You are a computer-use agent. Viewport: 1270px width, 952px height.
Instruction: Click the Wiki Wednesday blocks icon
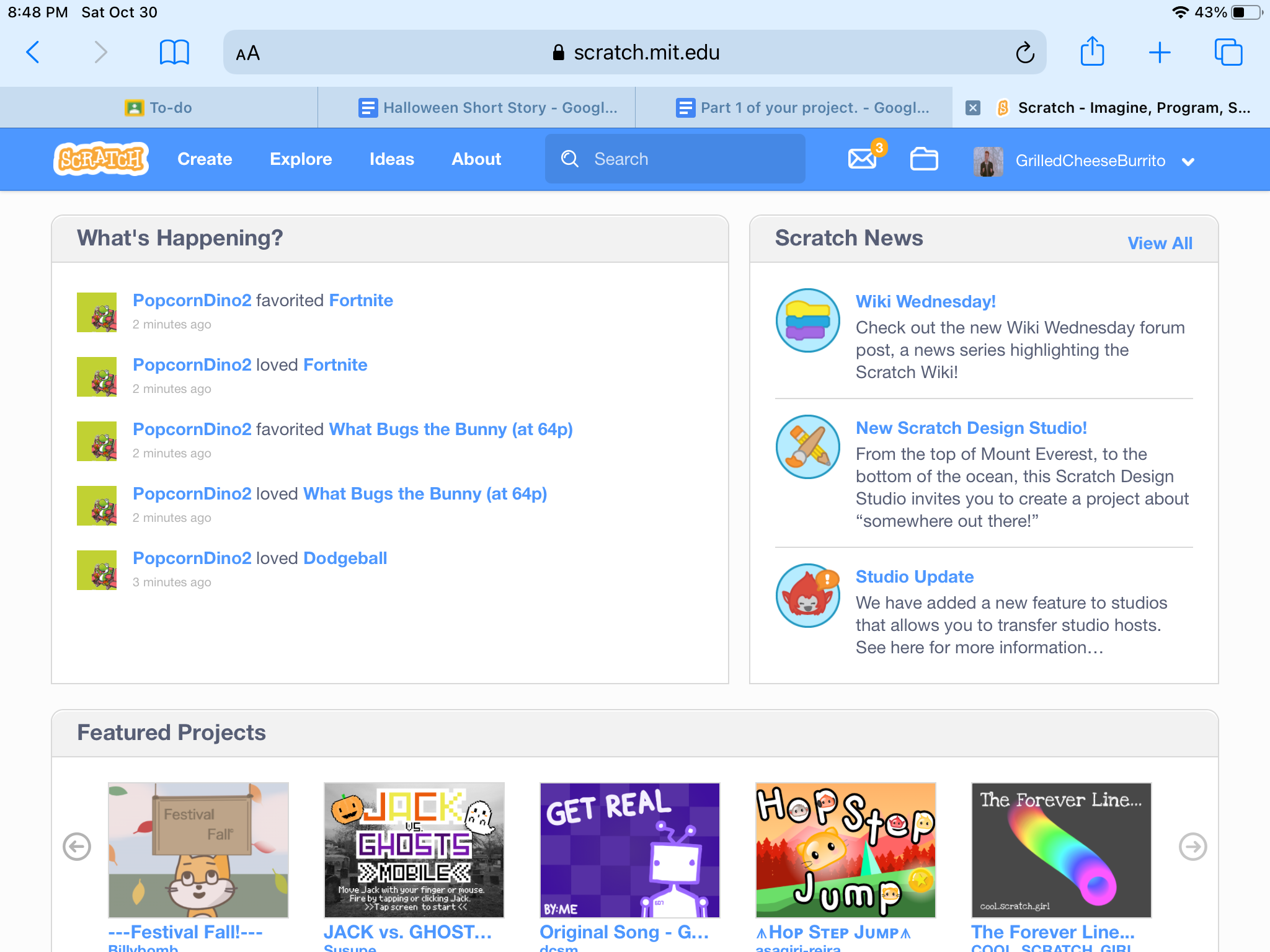coord(807,321)
